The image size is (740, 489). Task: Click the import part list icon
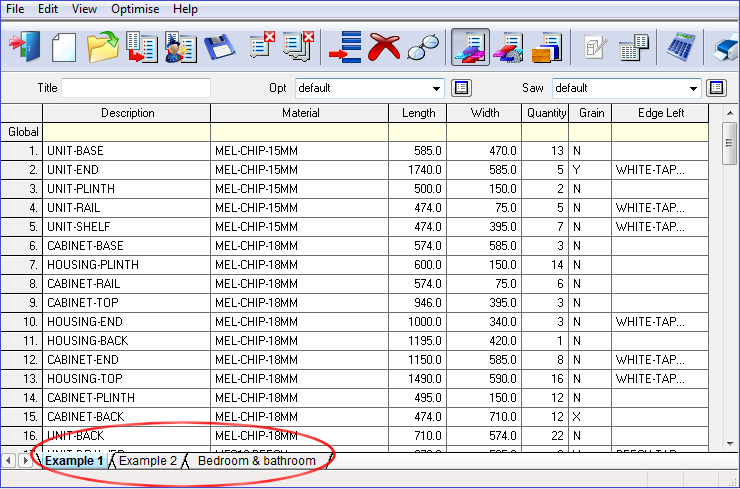pos(142,47)
